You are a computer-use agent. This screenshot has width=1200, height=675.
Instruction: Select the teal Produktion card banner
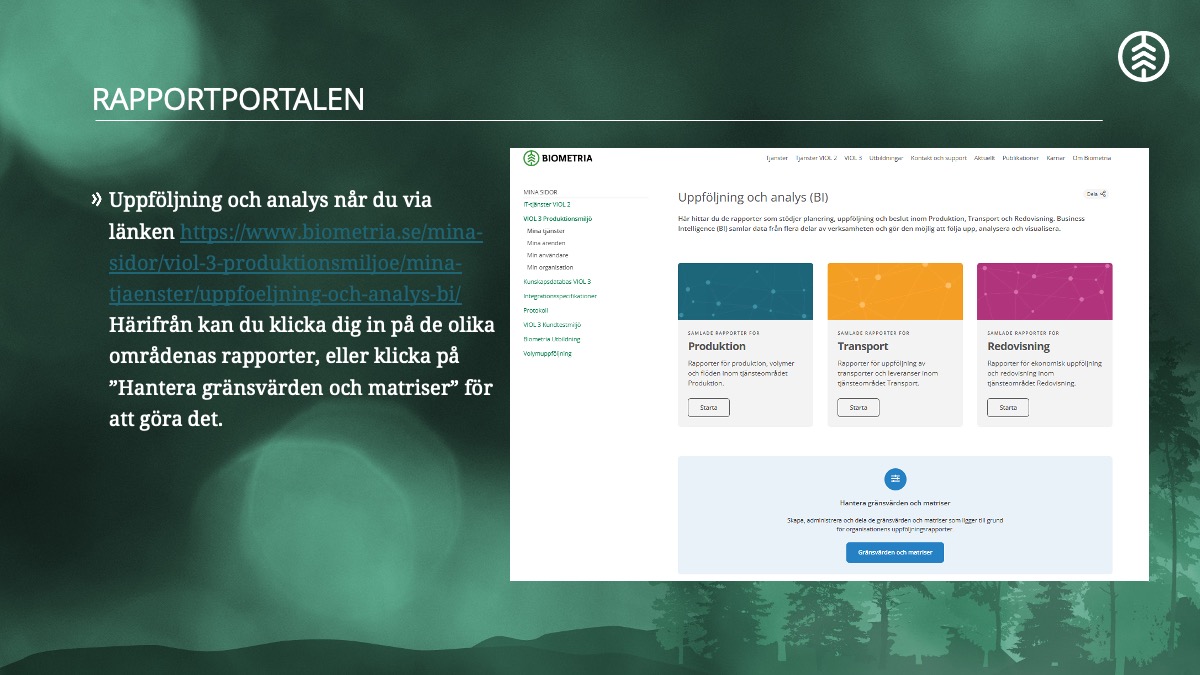click(x=745, y=291)
